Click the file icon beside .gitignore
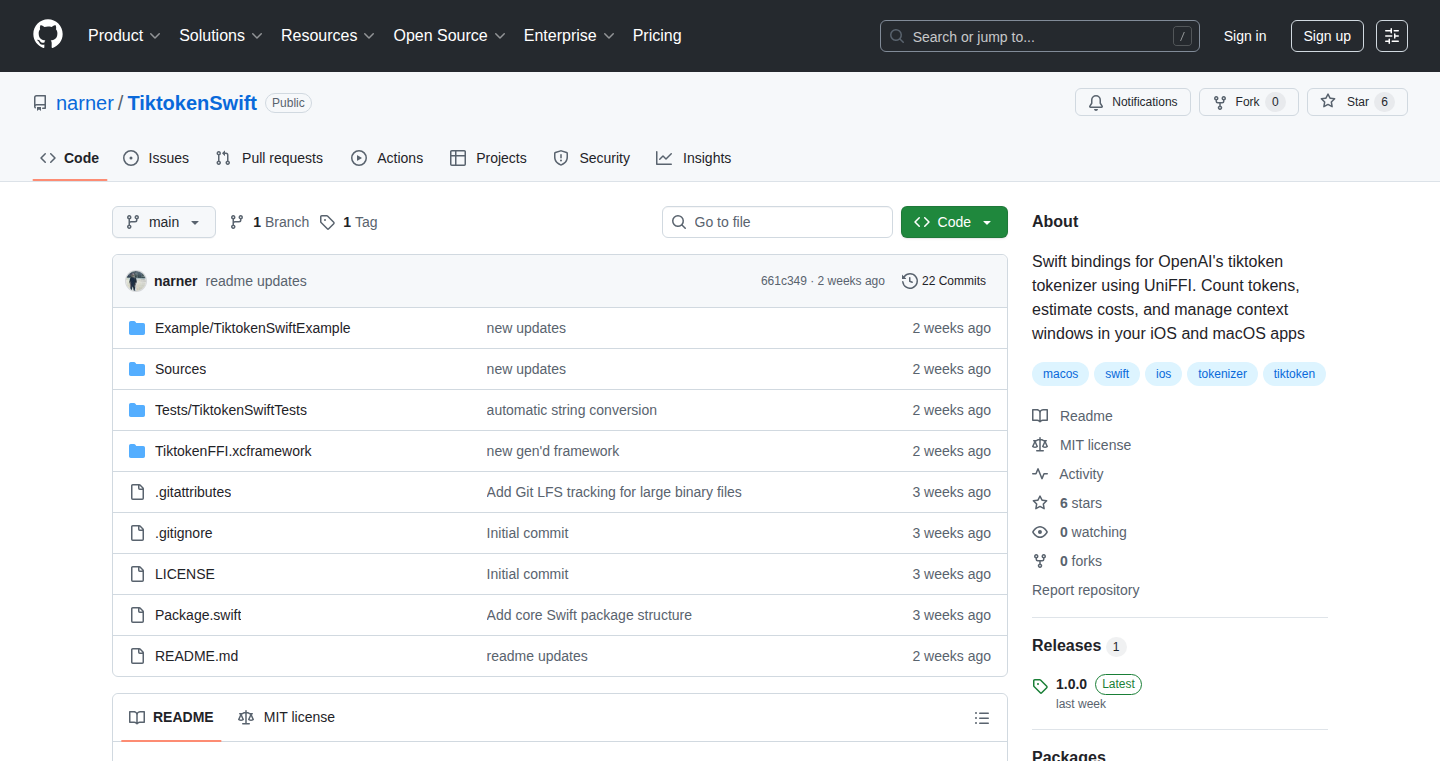 point(137,533)
